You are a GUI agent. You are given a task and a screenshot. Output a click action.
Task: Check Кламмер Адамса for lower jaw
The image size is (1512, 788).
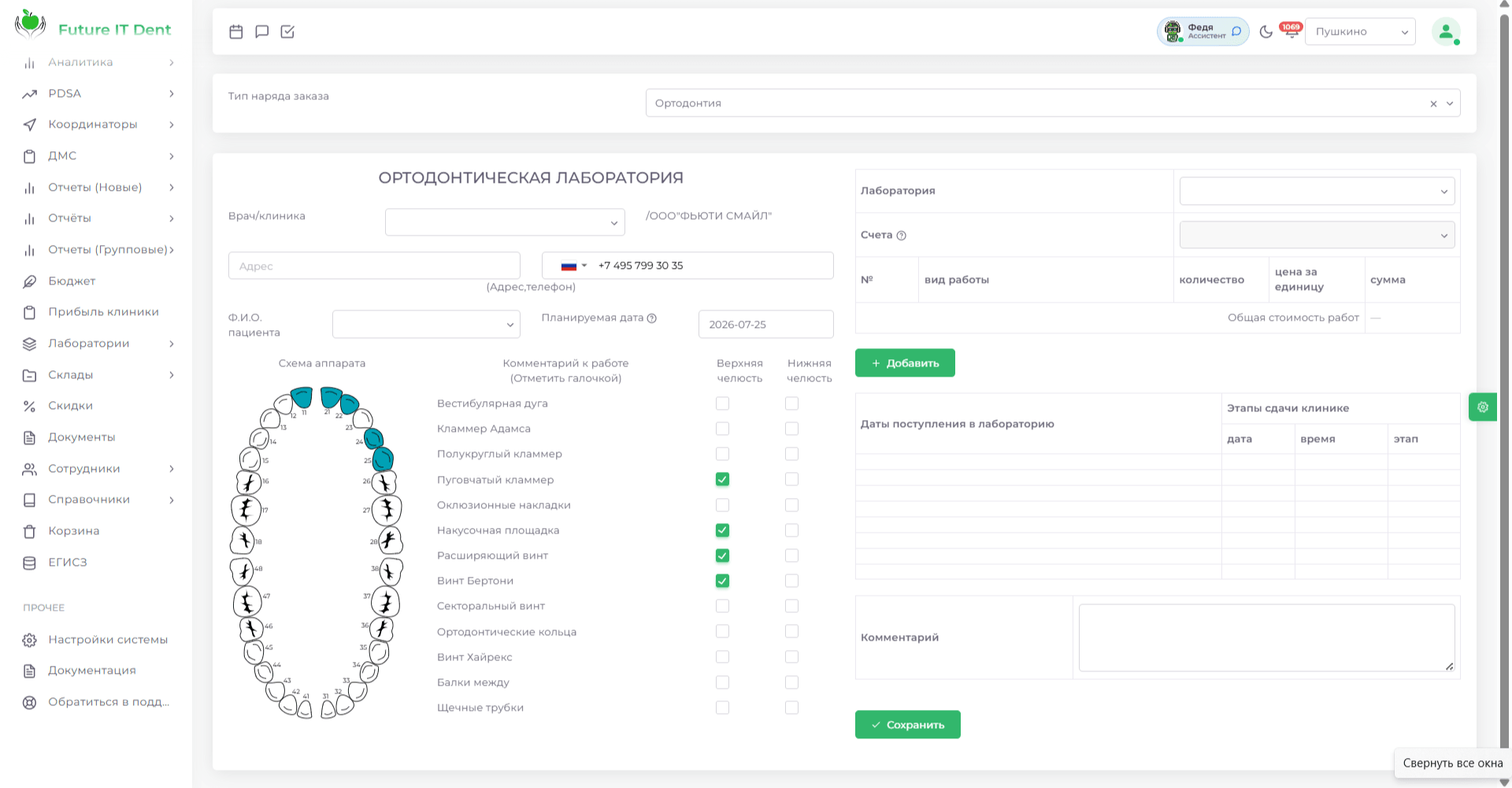[x=791, y=429]
